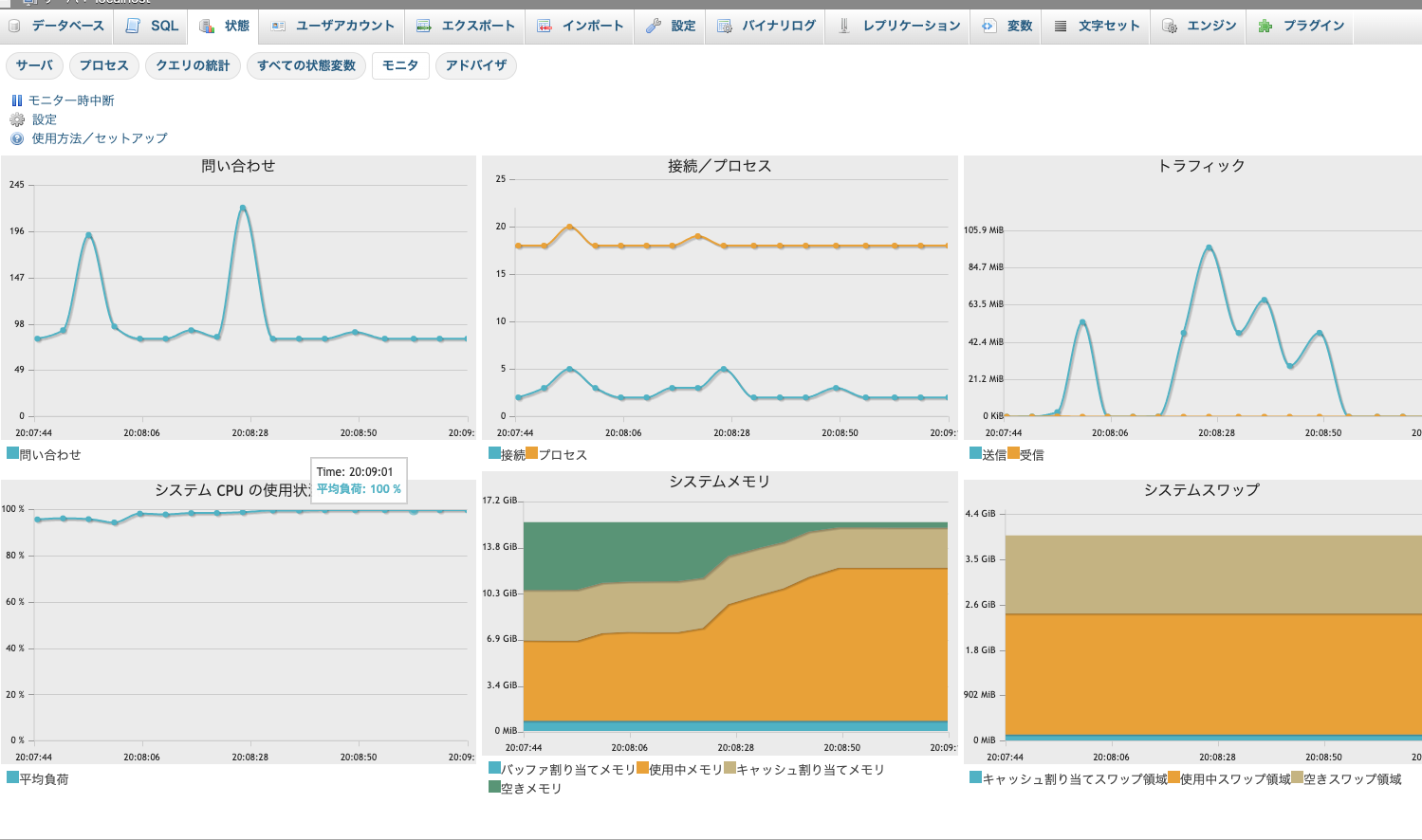
Task: Click the gear icon next to 設定
Action: click(17, 119)
